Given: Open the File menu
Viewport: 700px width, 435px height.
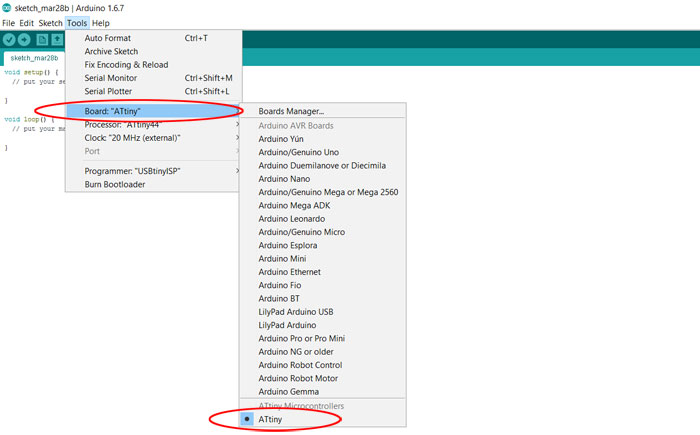Looking at the screenshot, I should (x=8, y=23).
